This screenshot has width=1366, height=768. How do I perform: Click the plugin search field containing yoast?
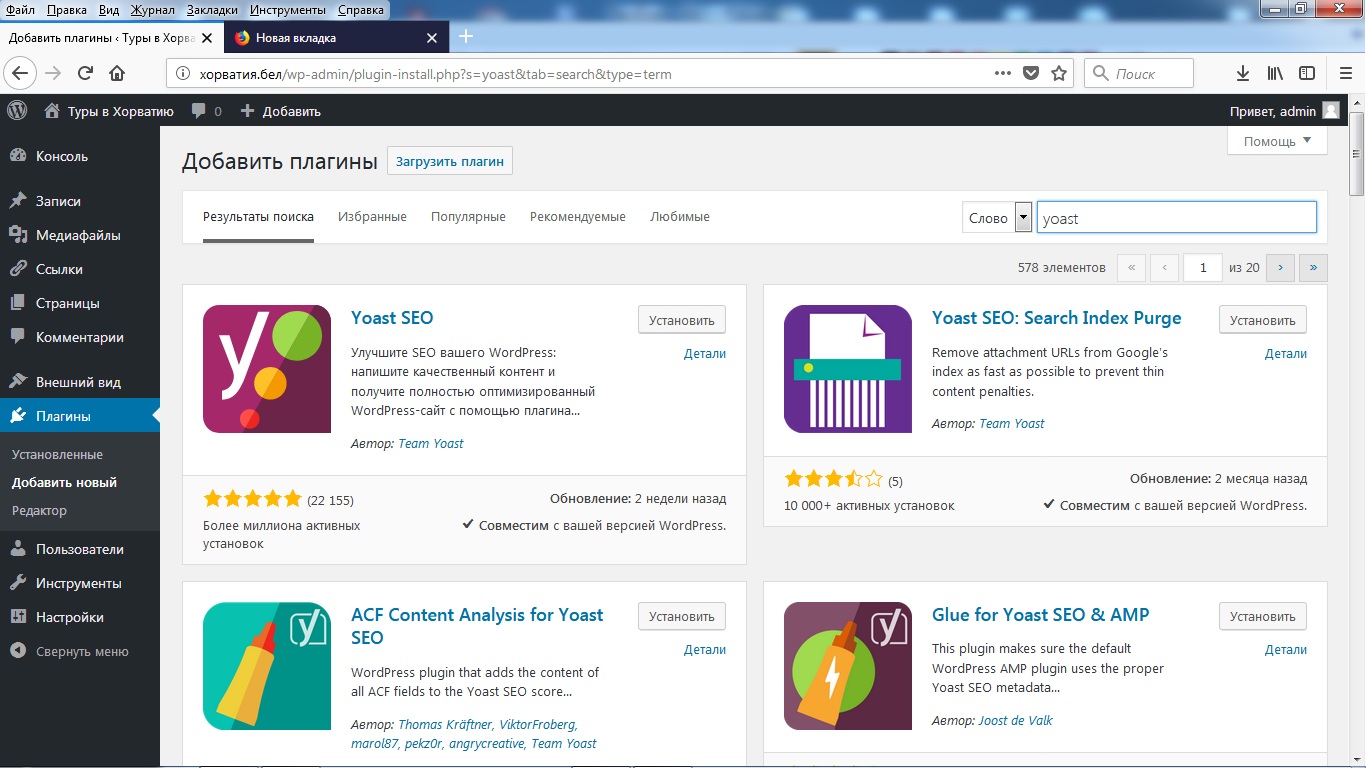click(1176, 218)
